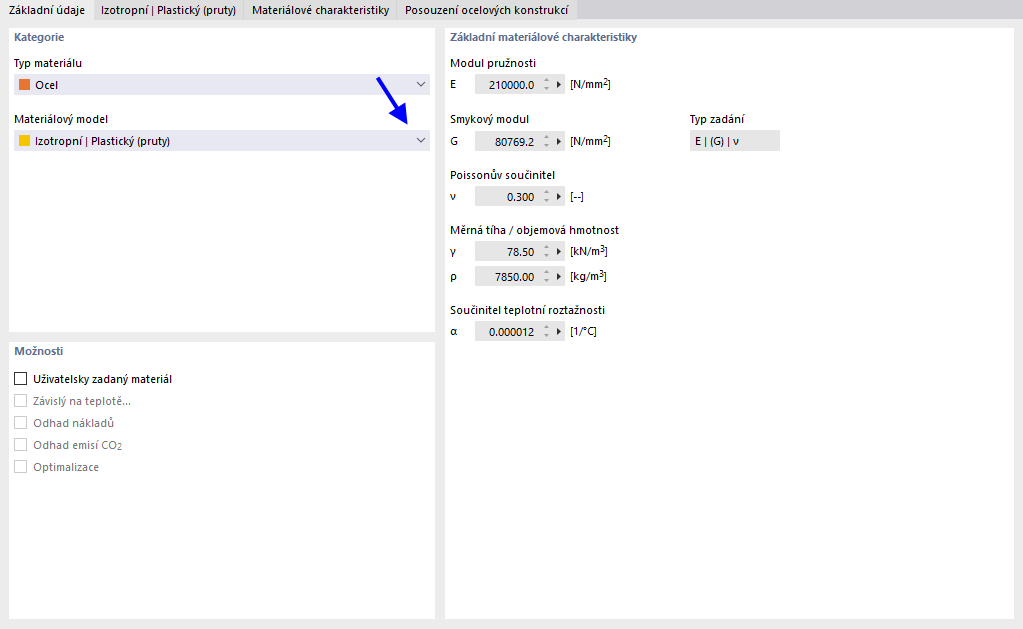
Task: Open the arrow menu next to specific weight γ
Action: point(558,251)
